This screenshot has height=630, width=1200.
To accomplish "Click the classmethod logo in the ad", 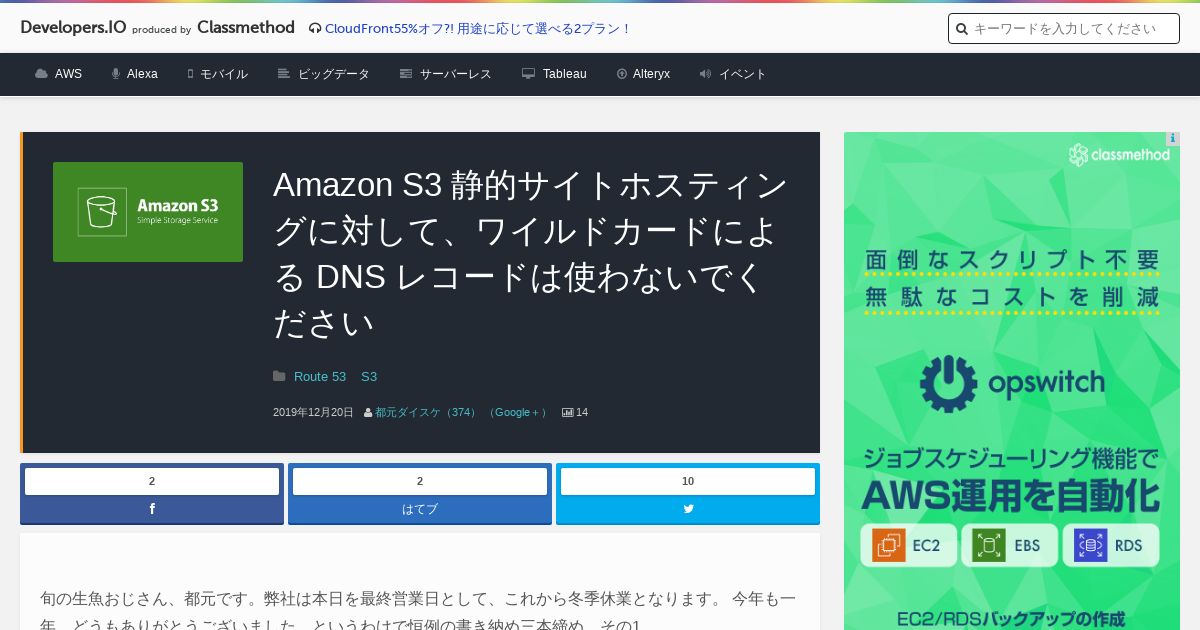I will click(x=1119, y=155).
